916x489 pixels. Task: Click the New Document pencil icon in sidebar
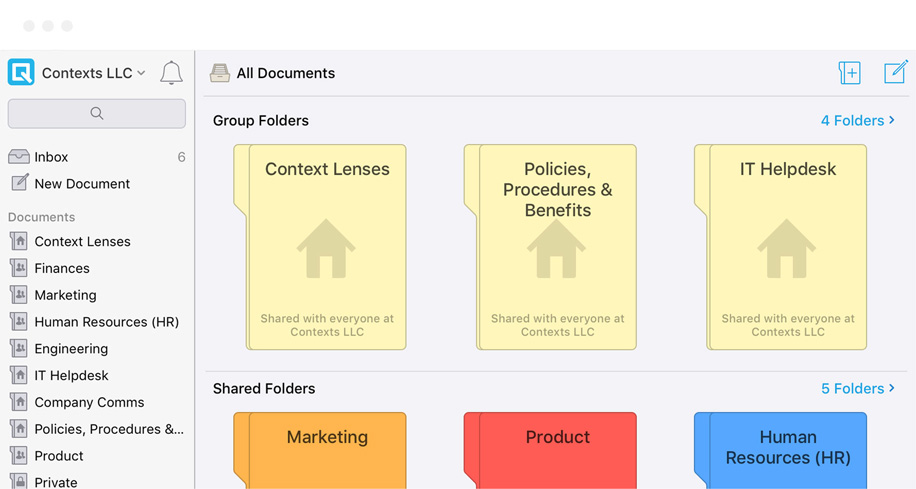[20, 183]
